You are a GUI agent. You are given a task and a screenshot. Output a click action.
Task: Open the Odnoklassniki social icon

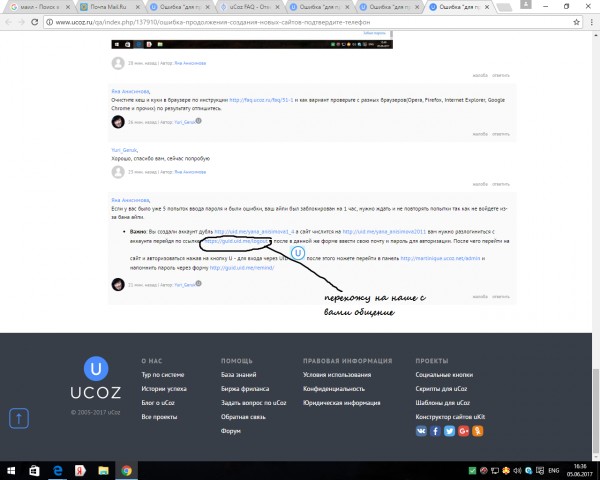coord(478,431)
